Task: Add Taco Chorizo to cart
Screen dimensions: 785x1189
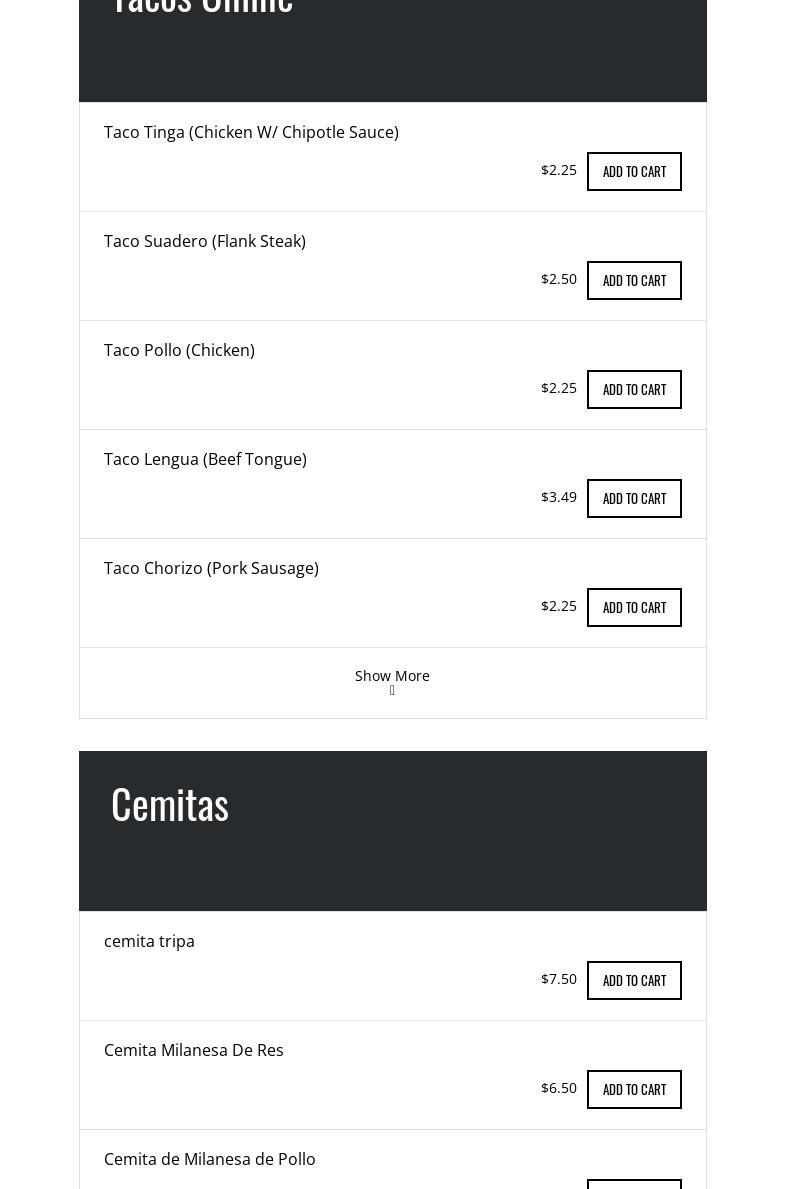Action: coord(634,607)
